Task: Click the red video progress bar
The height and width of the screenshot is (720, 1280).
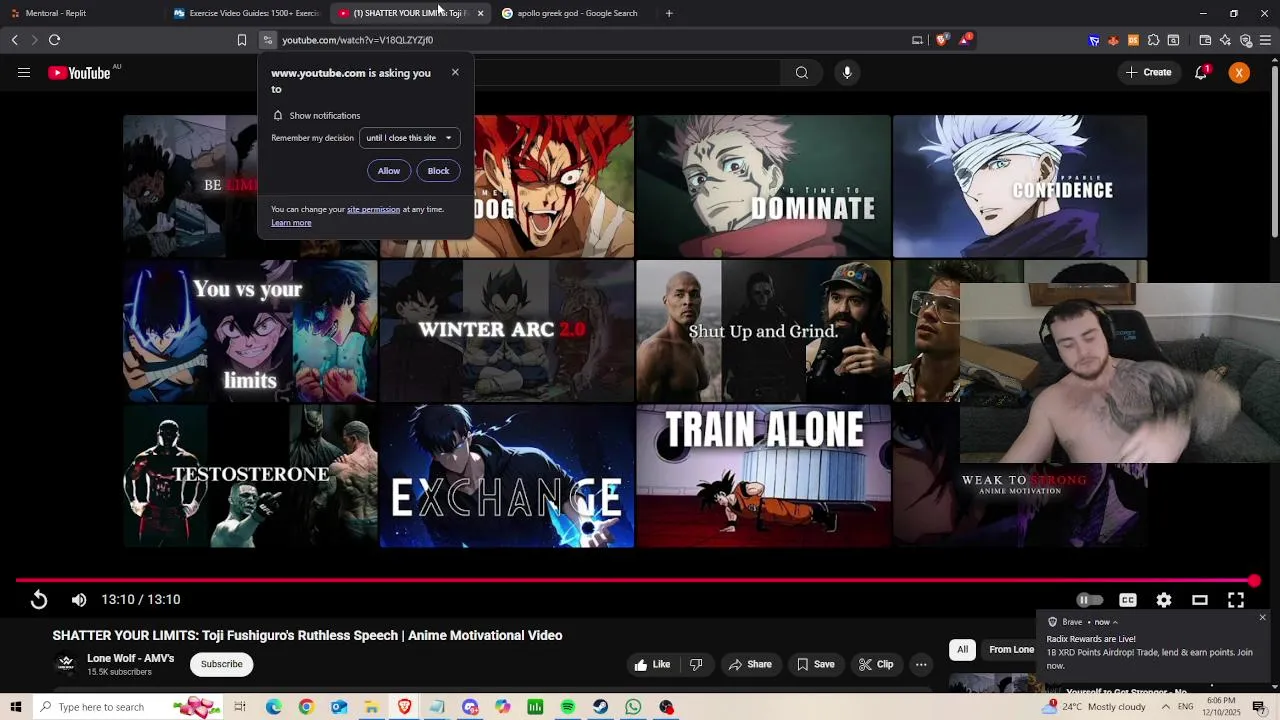Action: pyautogui.click(x=635, y=581)
